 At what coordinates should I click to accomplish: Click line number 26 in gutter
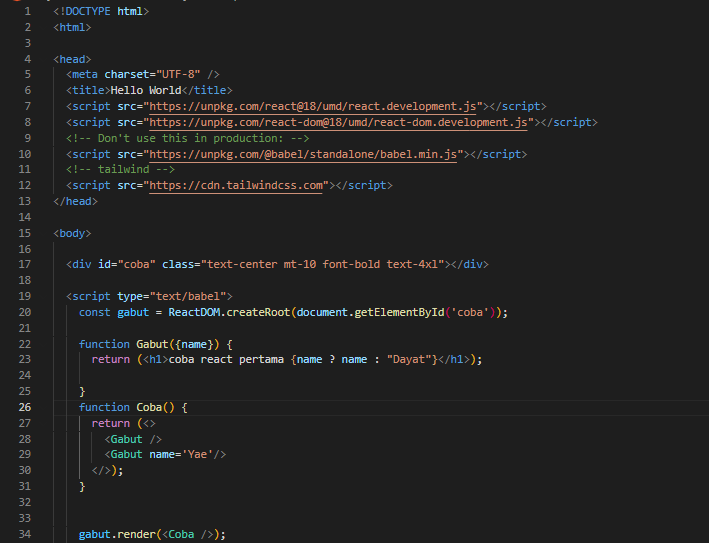click(x=25, y=407)
